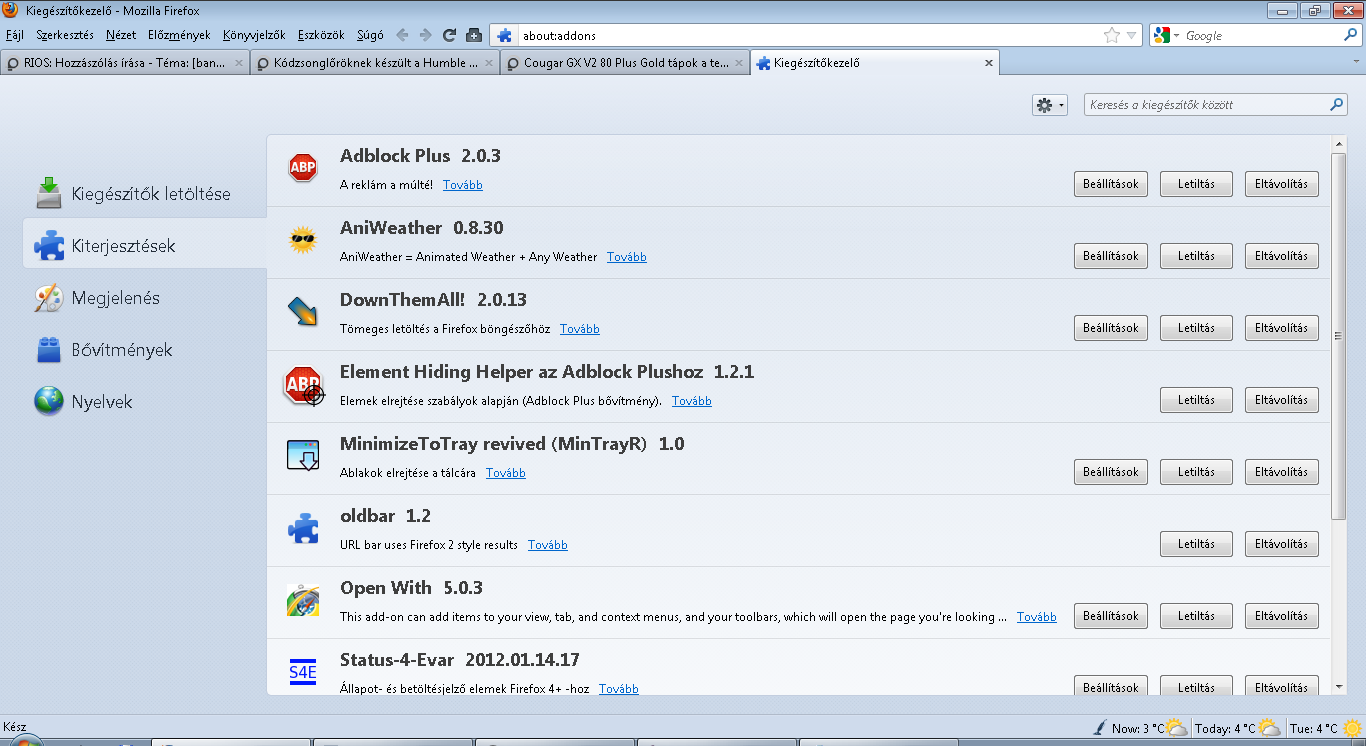Click the address bar puzzle site icon
1366x746 pixels.
(x=505, y=35)
